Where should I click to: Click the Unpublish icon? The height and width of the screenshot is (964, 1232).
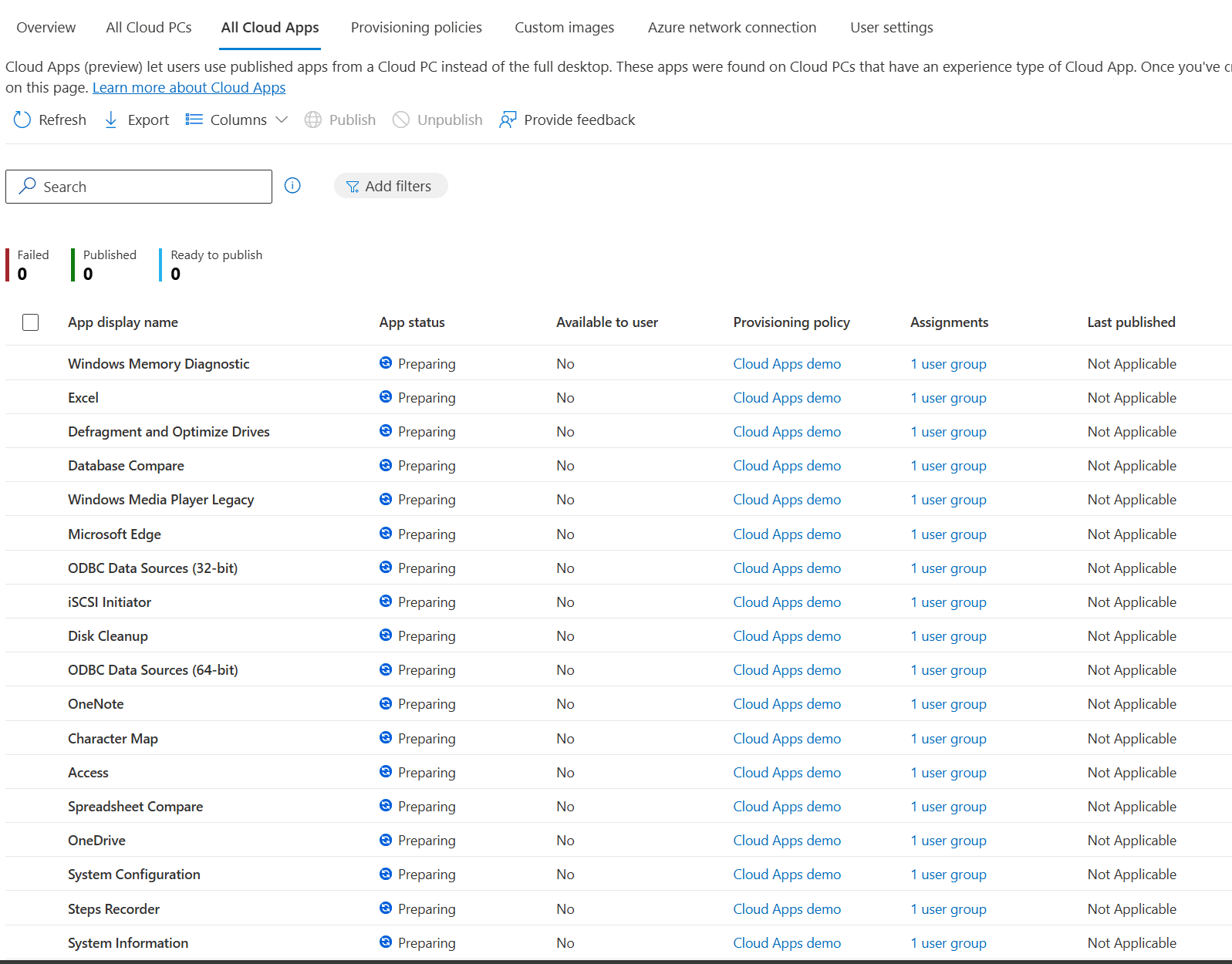(401, 120)
